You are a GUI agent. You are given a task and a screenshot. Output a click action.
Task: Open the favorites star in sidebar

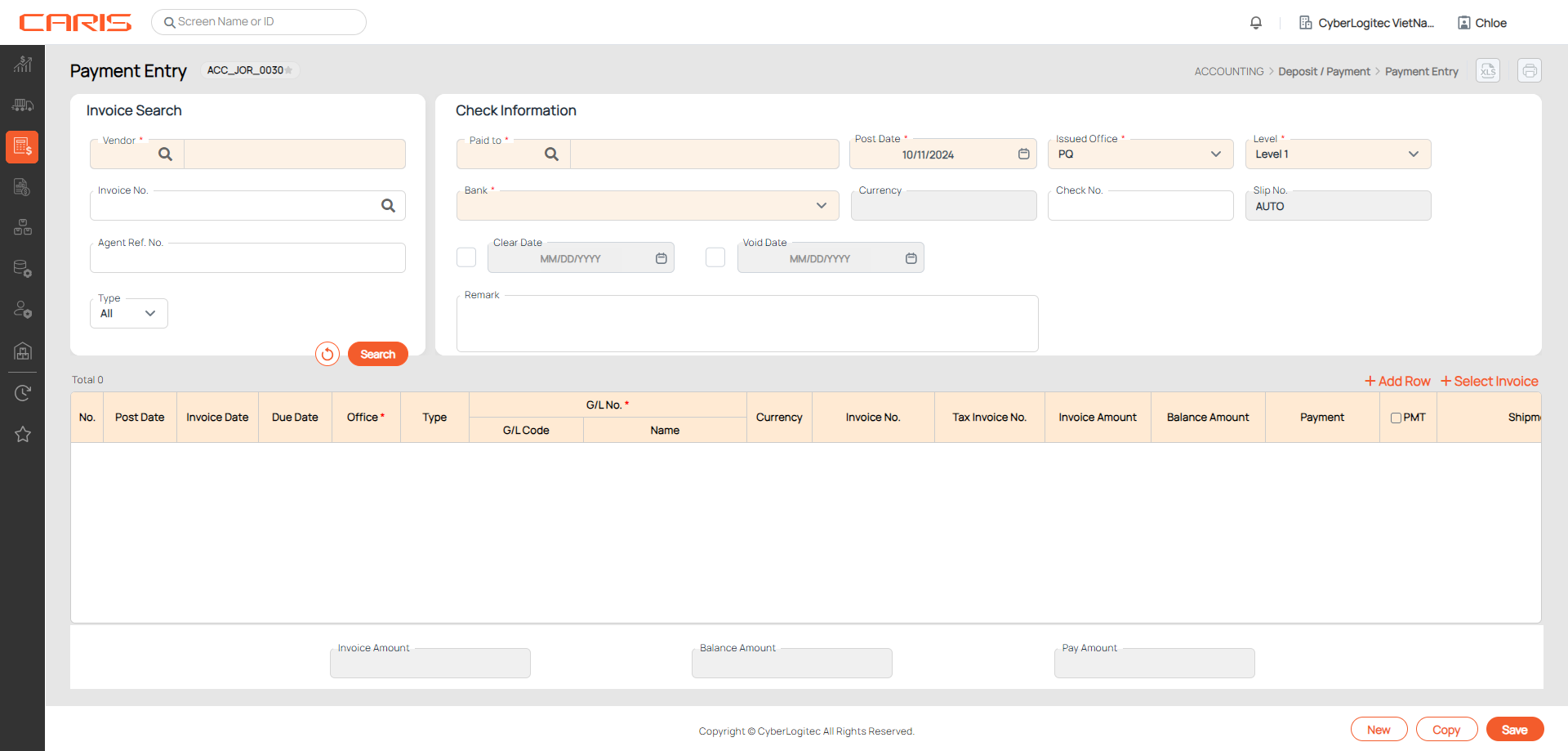pyautogui.click(x=23, y=434)
